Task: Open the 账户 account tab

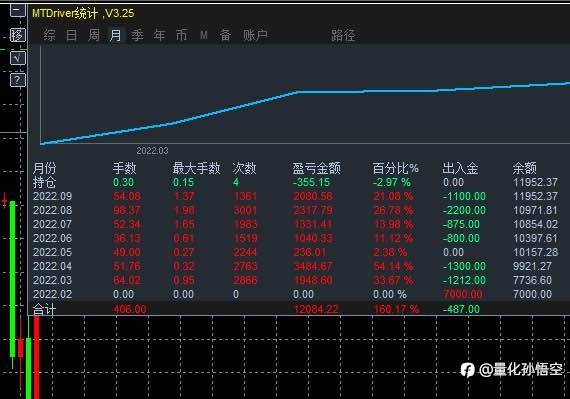Action: tap(256, 35)
